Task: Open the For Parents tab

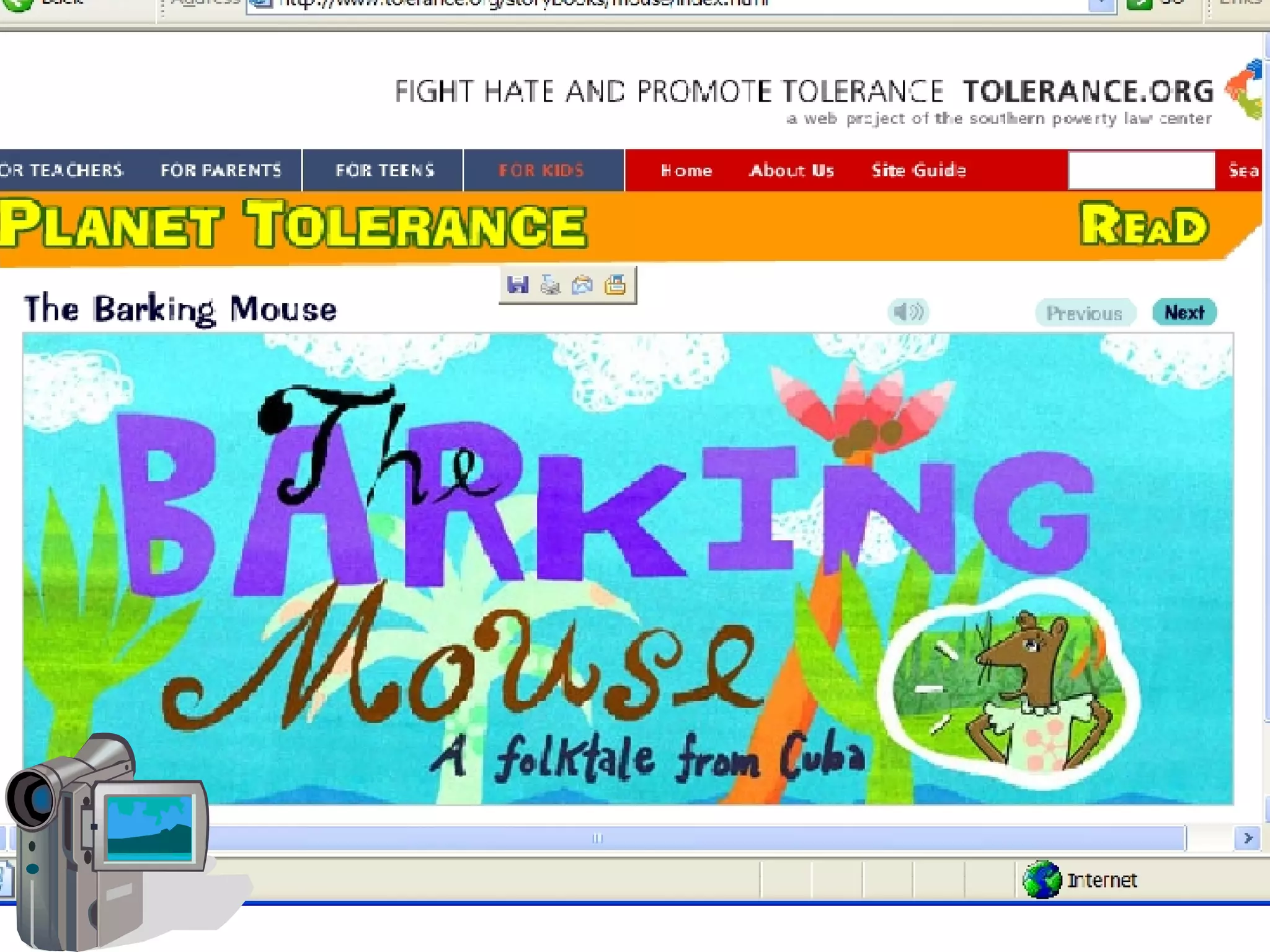Action: pyautogui.click(x=221, y=170)
